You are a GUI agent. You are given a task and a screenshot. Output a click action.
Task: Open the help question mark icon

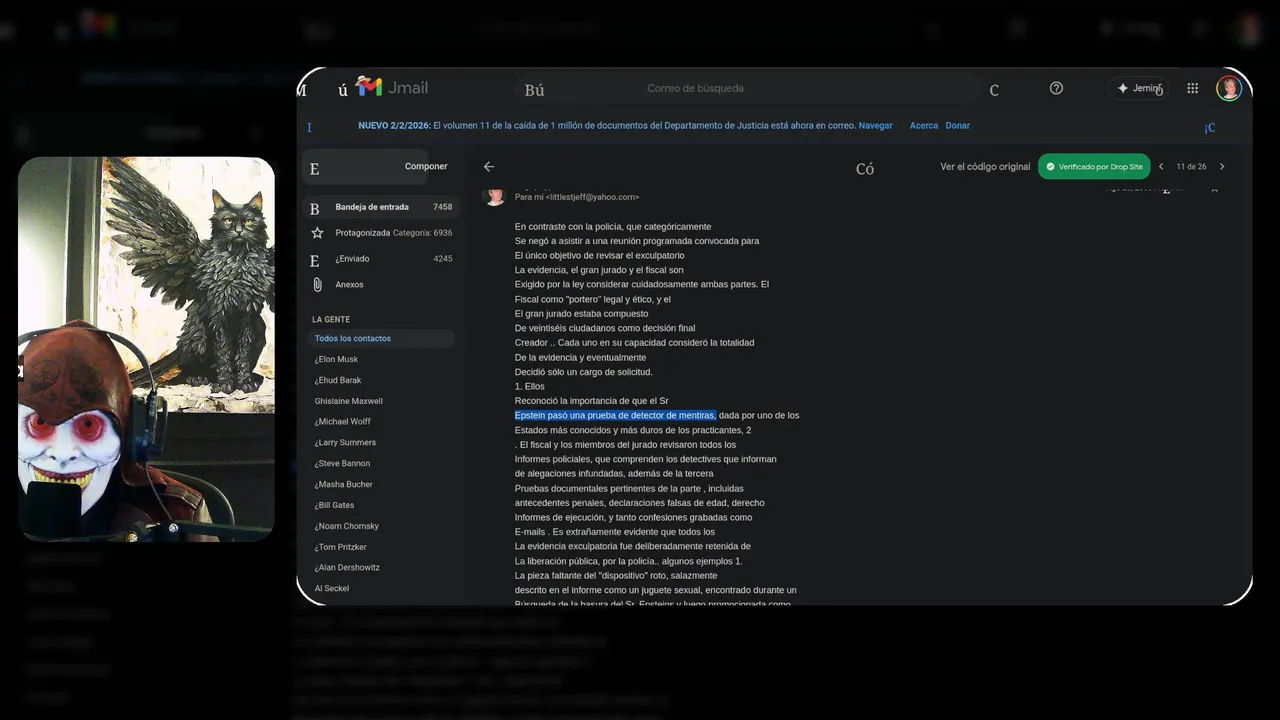pyautogui.click(x=1056, y=88)
